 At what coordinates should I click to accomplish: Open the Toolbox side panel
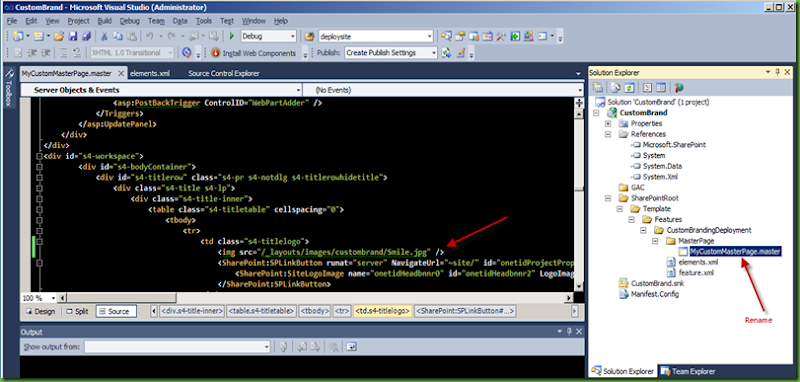pos(8,89)
